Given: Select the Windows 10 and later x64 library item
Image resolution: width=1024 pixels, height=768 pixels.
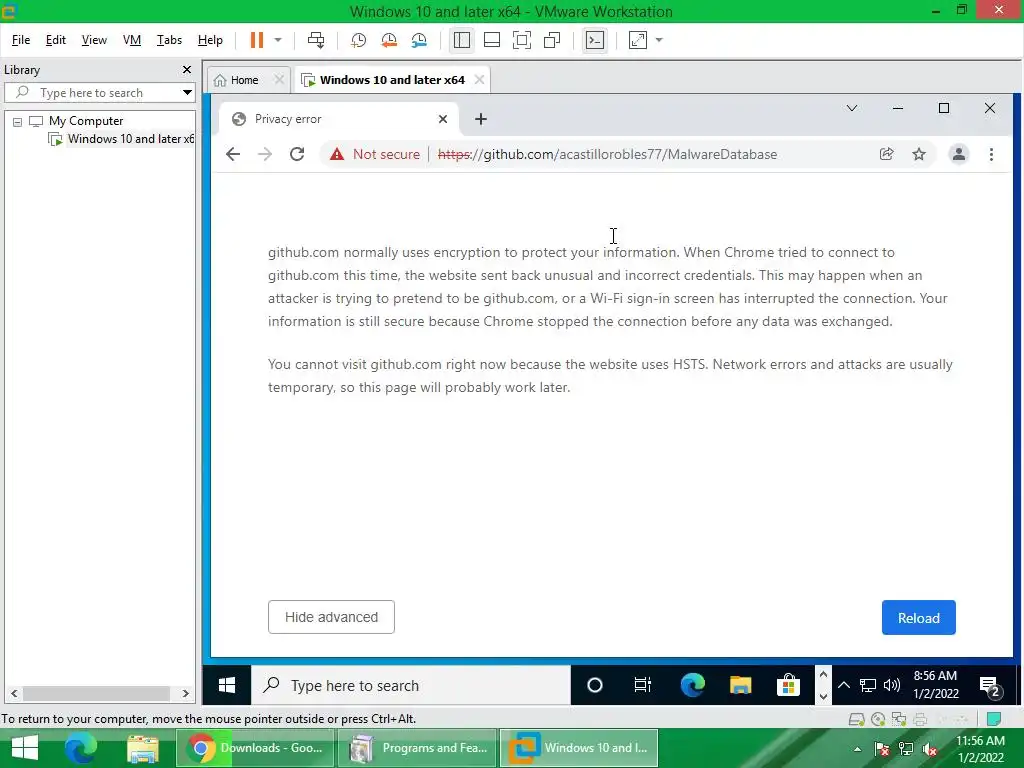Looking at the screenshot, I should [x=122, y=139].
